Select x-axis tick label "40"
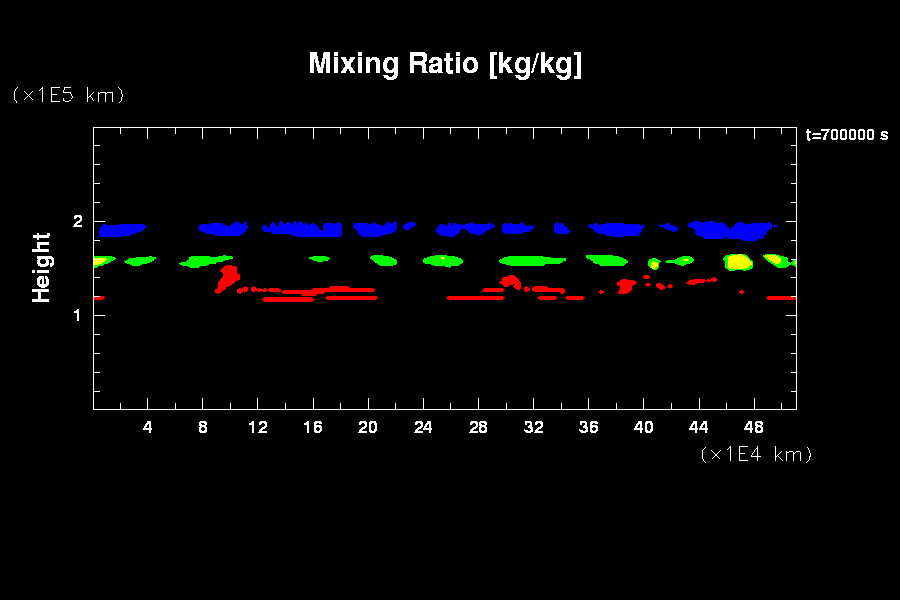The width and height of the screenshot is (900, 600). [643, 428]
